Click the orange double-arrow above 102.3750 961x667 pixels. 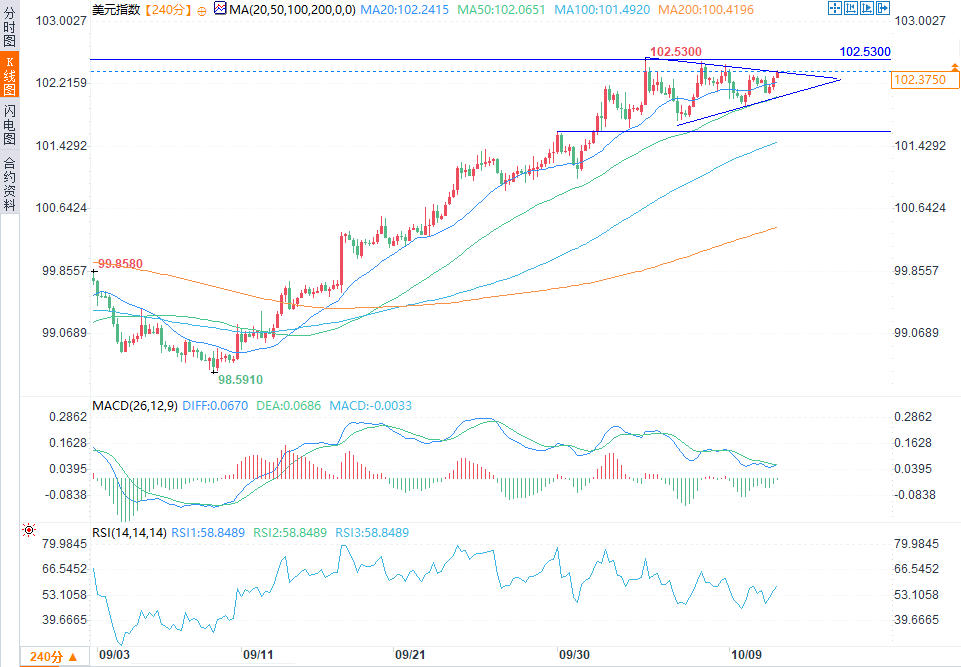click(954, 66)
